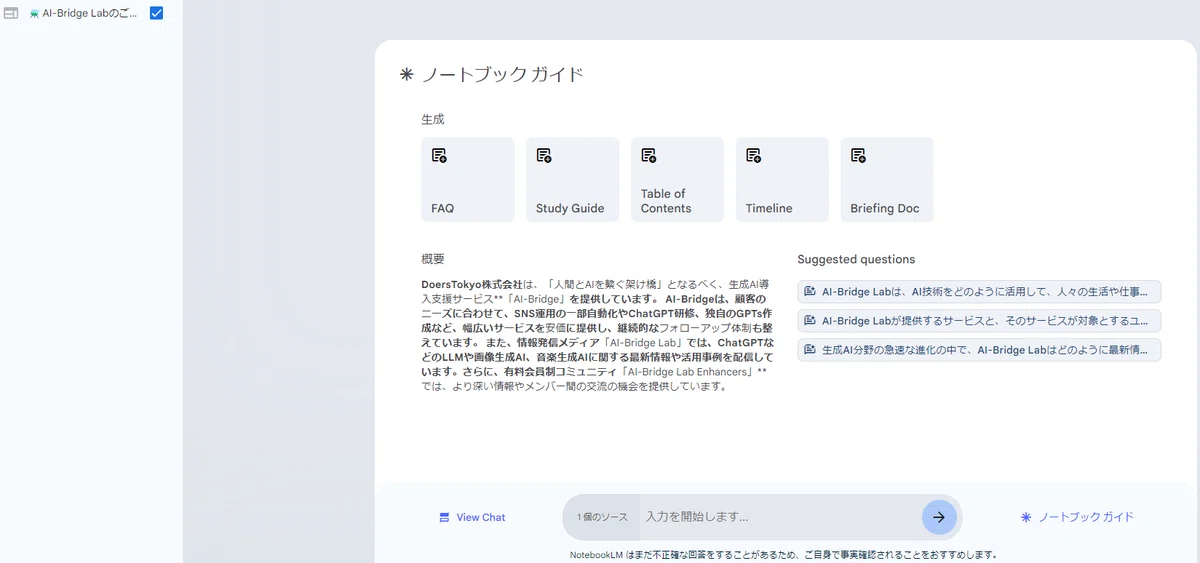Screen dimensions: 1200x563
Task: Click the Suggested questions label
Action: click(x=856, y=259)
